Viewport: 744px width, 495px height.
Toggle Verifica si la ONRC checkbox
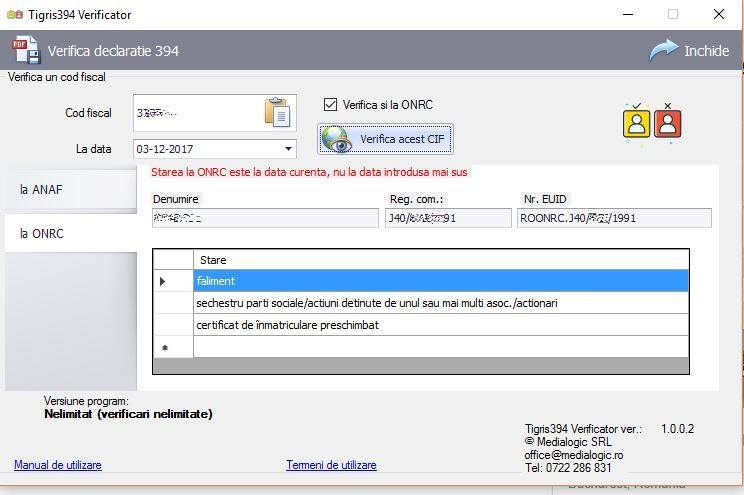[330, 104]
